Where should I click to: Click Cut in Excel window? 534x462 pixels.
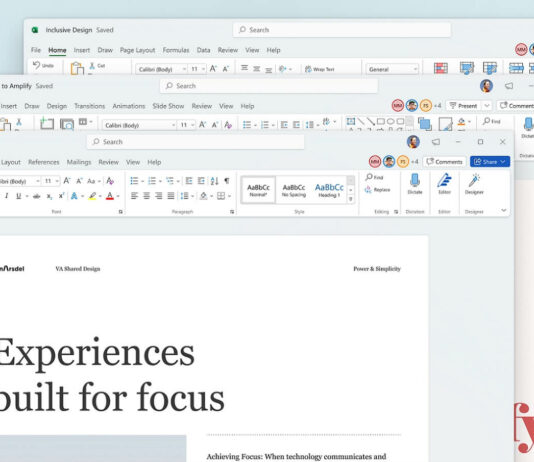click(x=97, y=66)
